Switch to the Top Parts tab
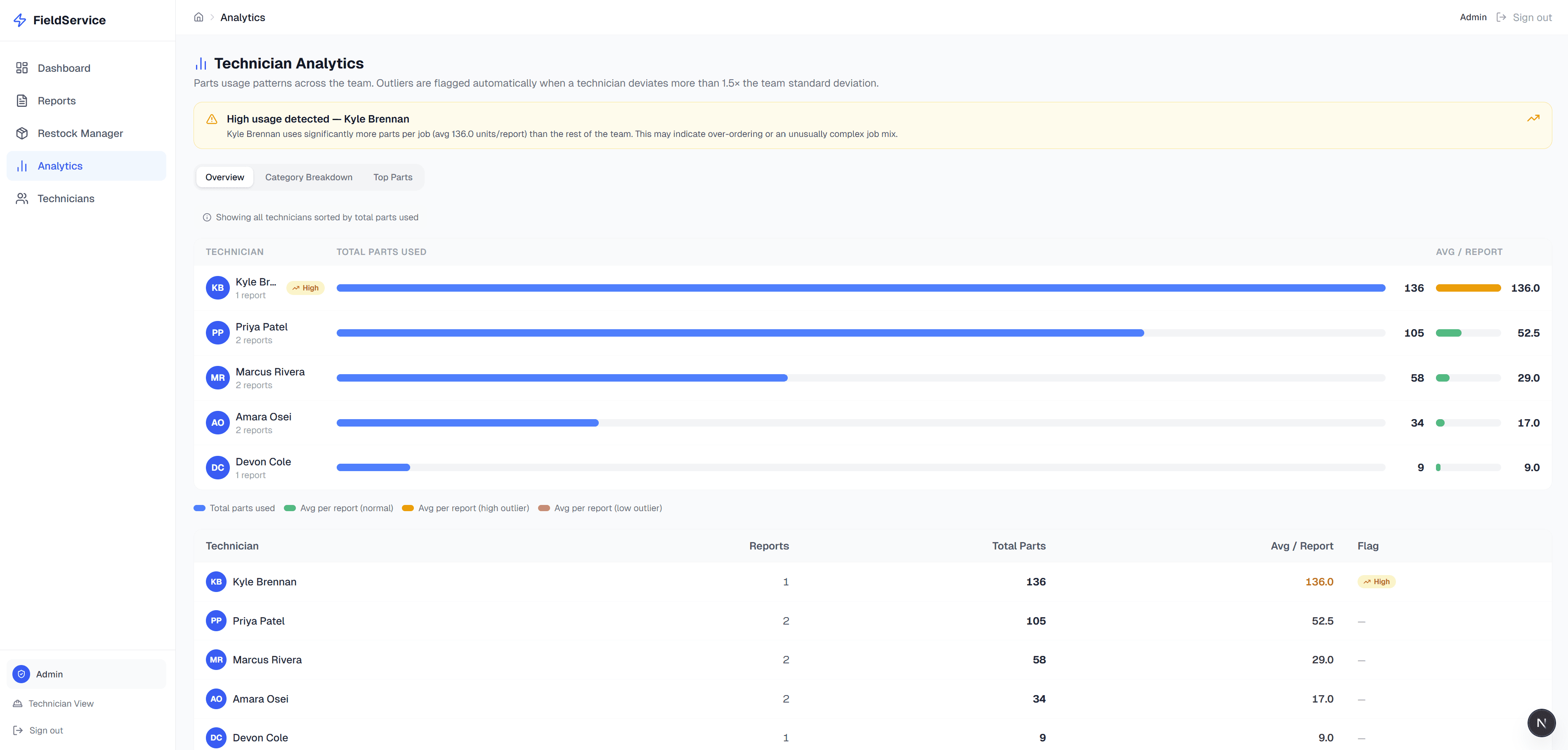The width and height of the screenshot is (1568, 750). coord(392,177)
